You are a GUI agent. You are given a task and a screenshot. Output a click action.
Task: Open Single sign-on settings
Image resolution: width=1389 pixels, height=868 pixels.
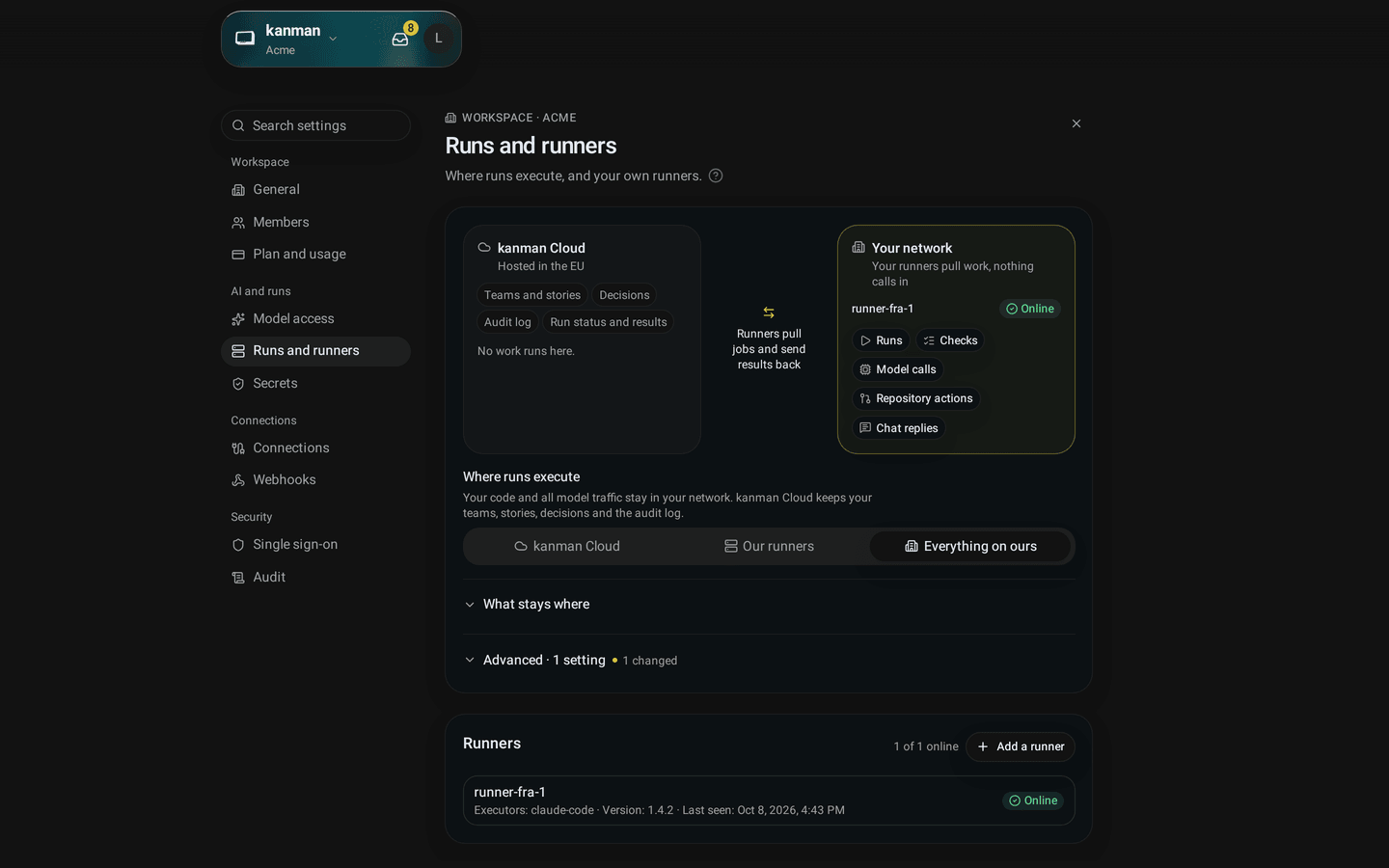(315, 544)
